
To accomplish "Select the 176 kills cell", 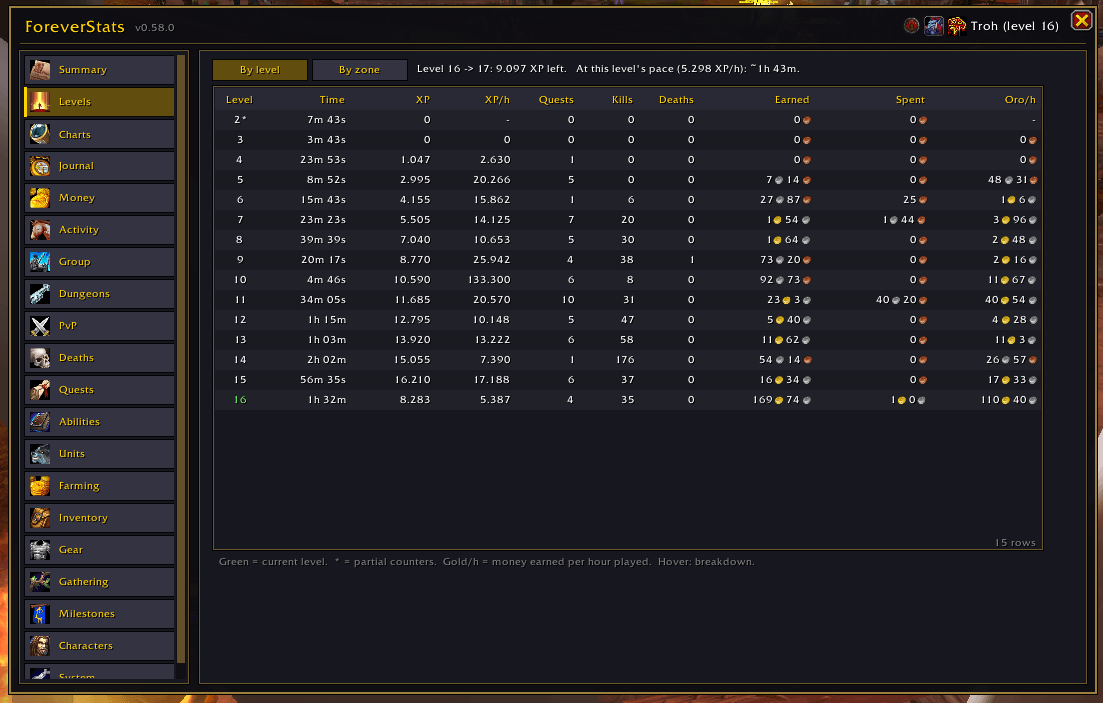I will coord(625,360).
